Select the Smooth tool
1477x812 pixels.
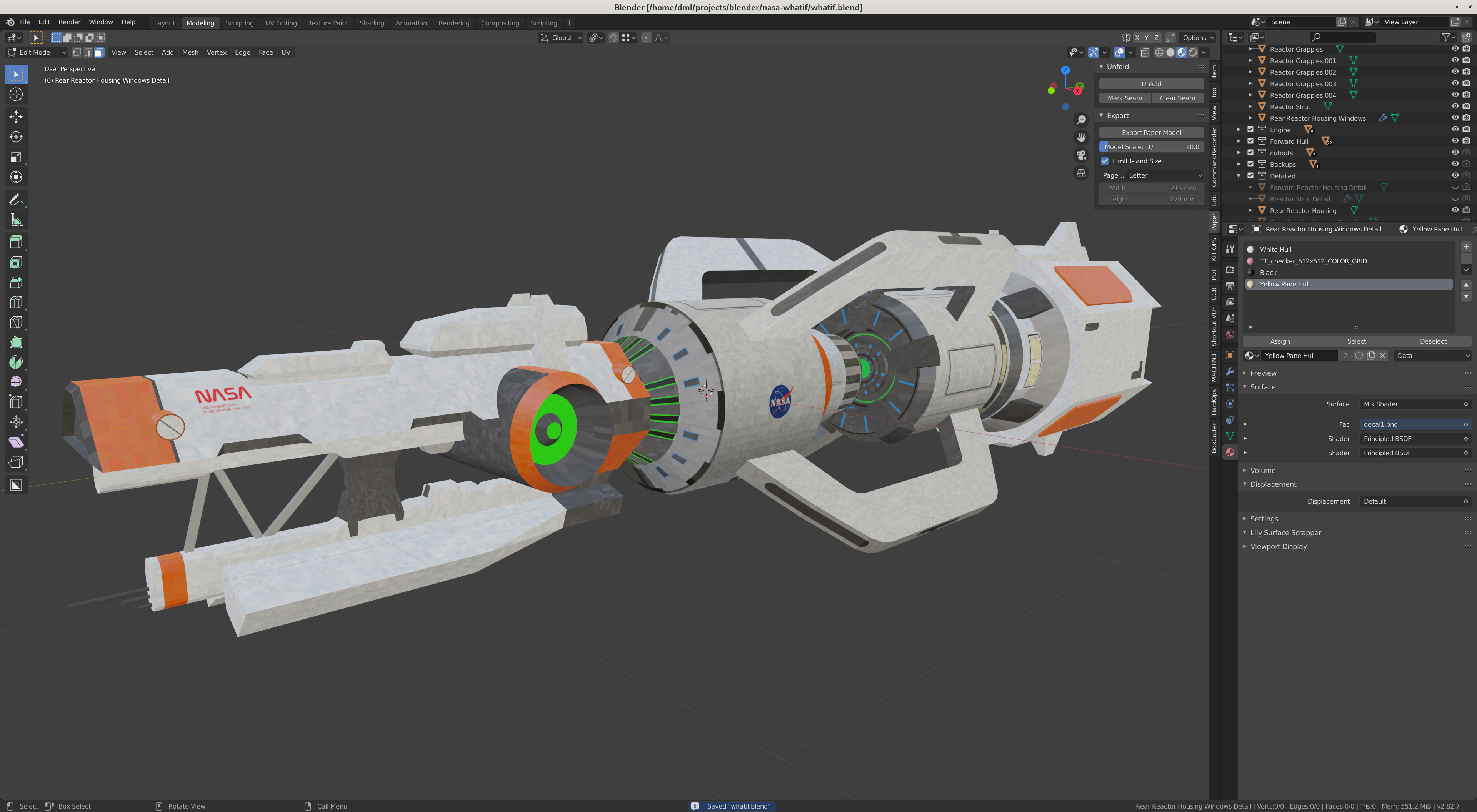16,382
